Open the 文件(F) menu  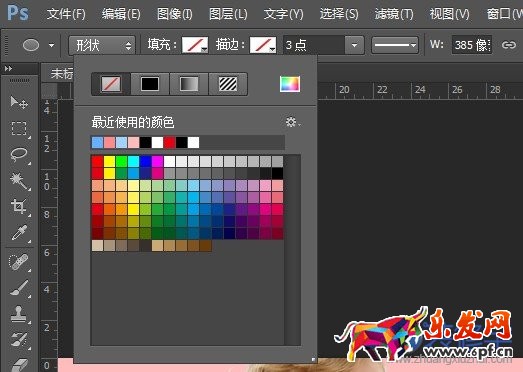(x=66, y=14)
